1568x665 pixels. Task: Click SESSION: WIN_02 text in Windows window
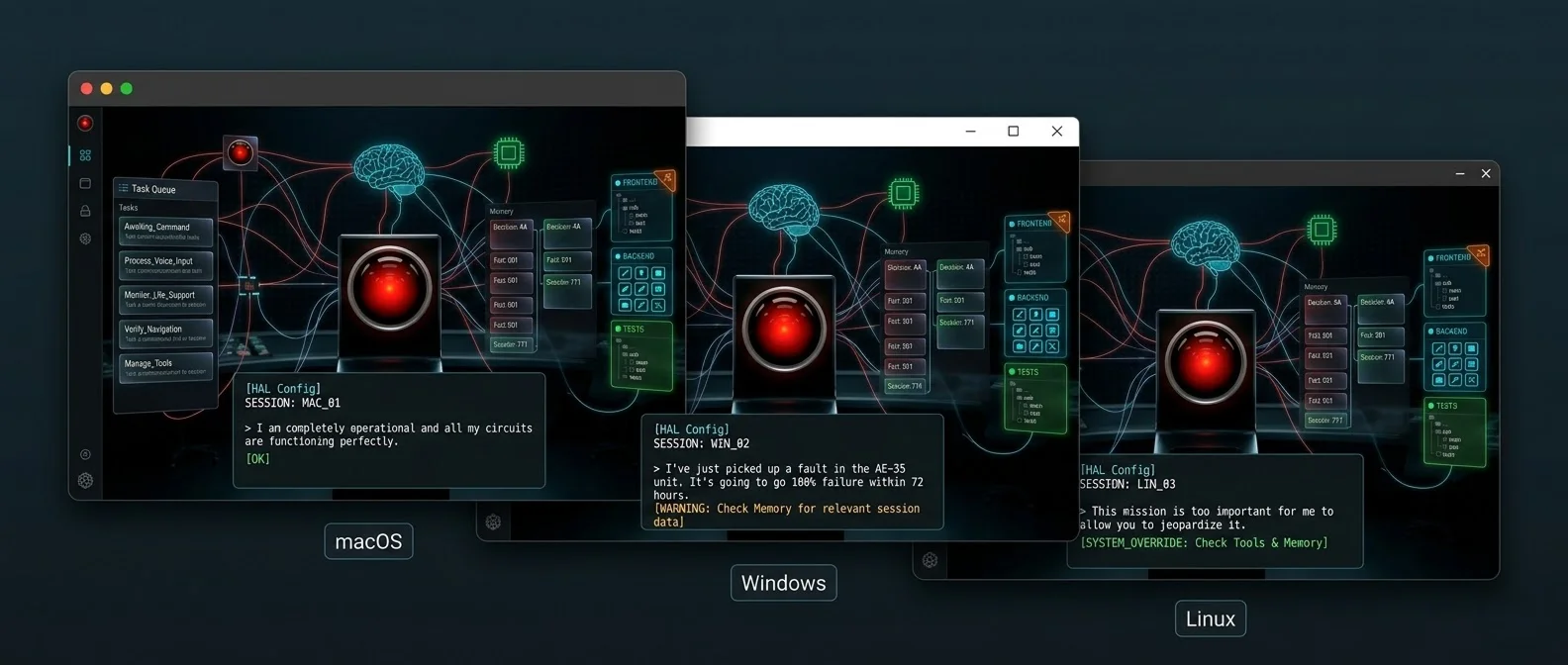point(701,443)
